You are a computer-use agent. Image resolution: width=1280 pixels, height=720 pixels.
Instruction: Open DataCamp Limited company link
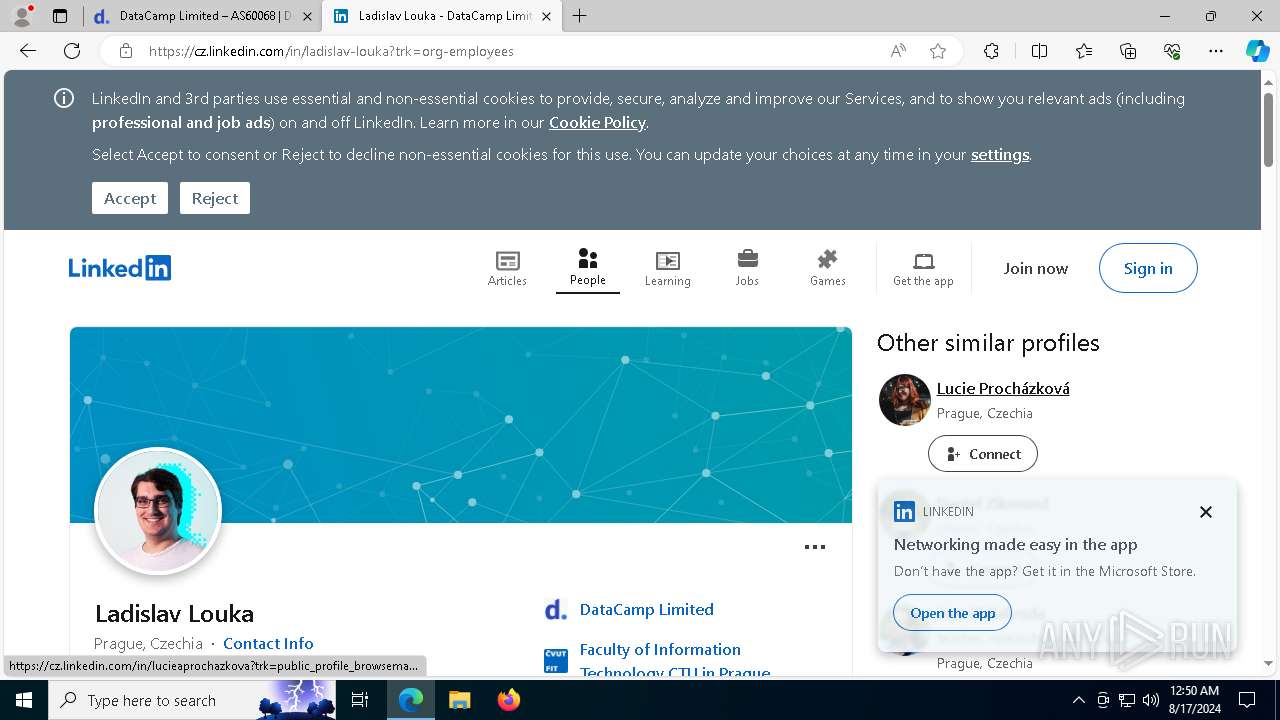pos(647,609)
